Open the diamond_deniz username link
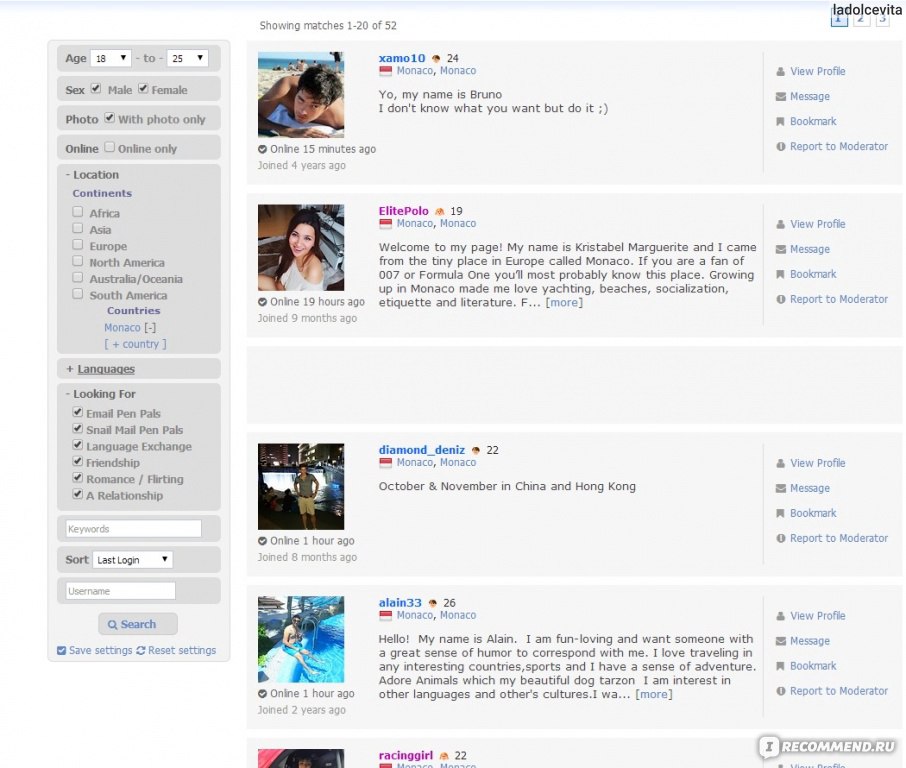 coord(422,450)
